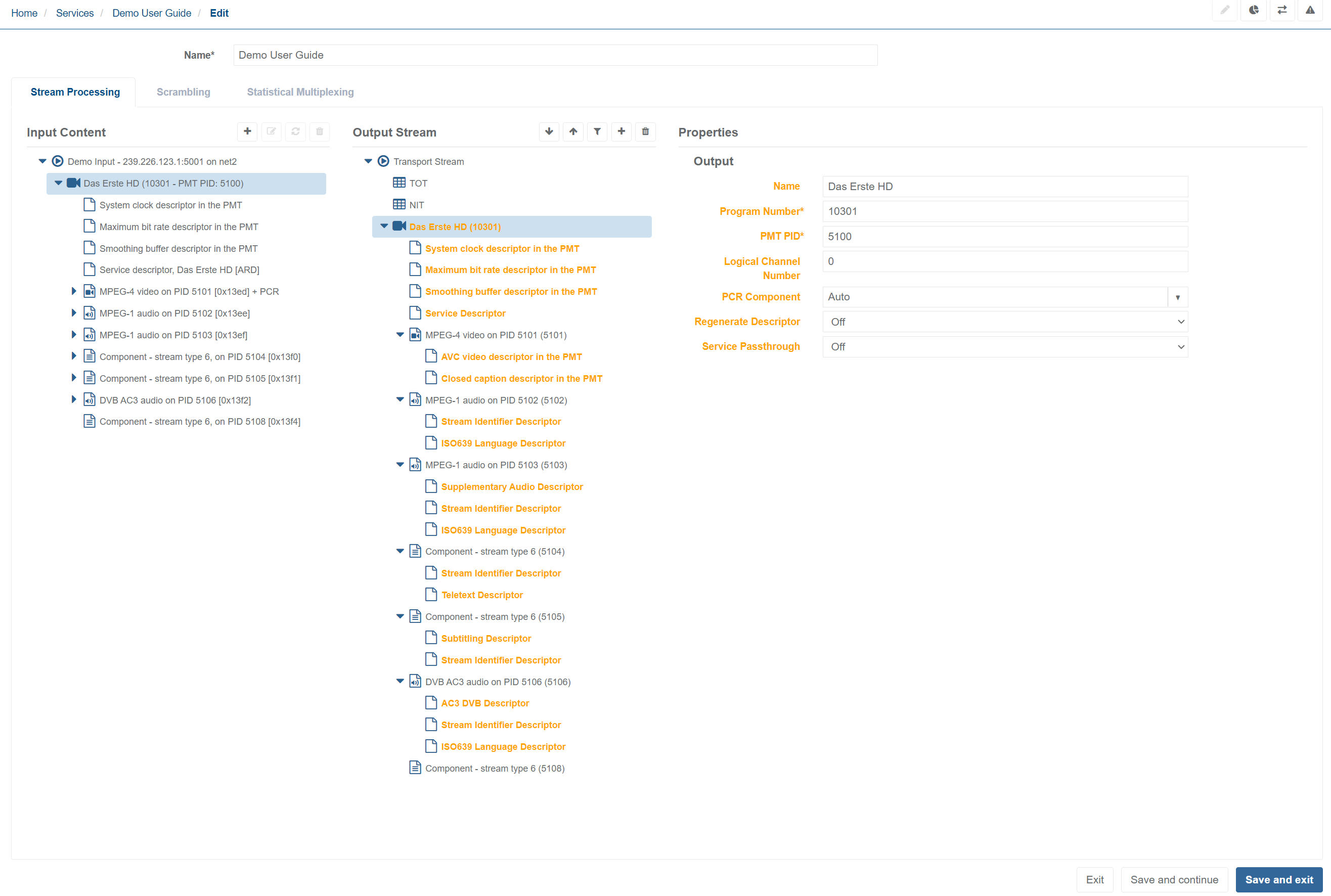This screenshot has height=896, width=1331.
Task: Open the Service Passthrough dropdown
Action: (1005, 347)
